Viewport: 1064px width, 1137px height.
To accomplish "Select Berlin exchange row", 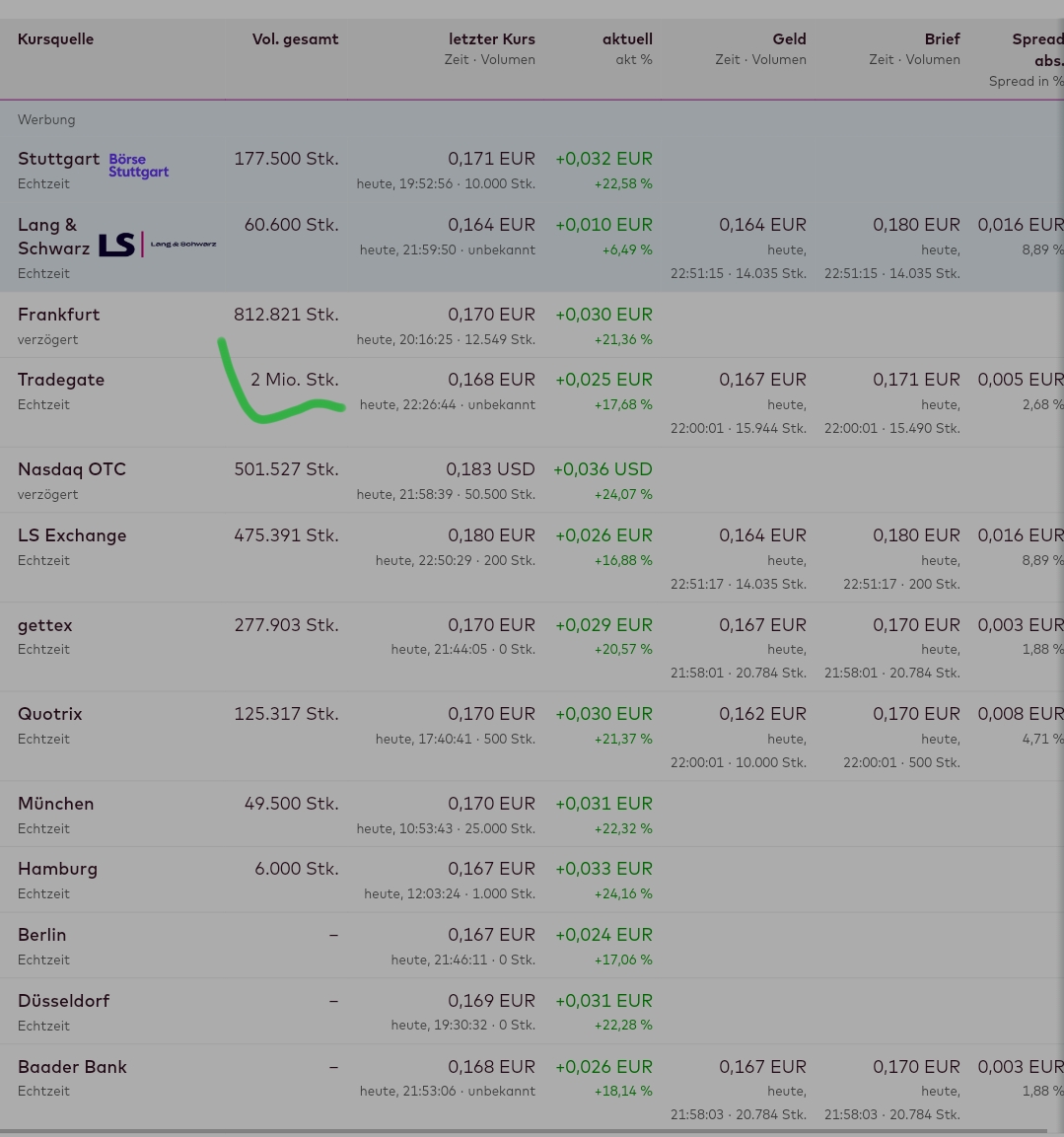I will click(42, 935).
